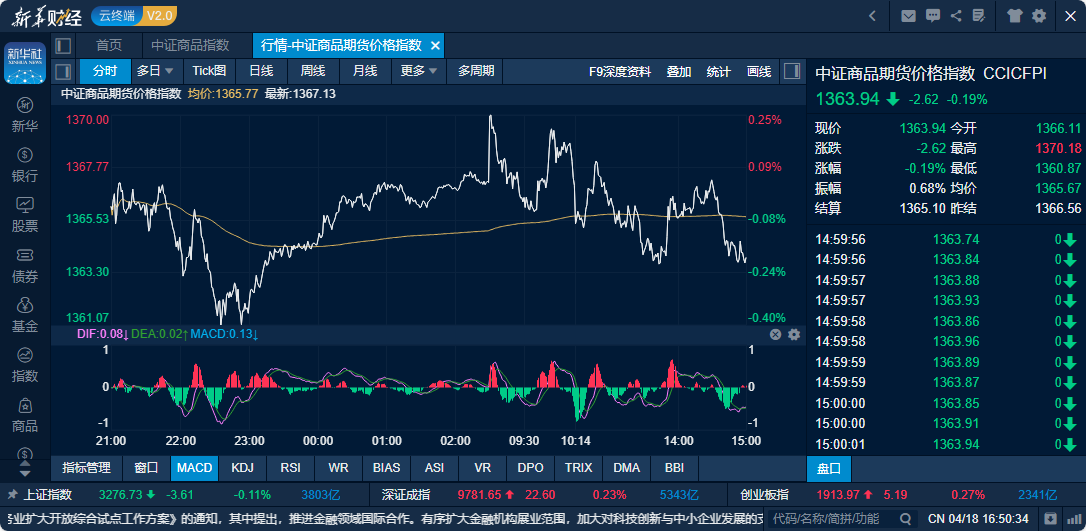
Task: Open 银行 section in left sidebar
Action: coord(24,165)
